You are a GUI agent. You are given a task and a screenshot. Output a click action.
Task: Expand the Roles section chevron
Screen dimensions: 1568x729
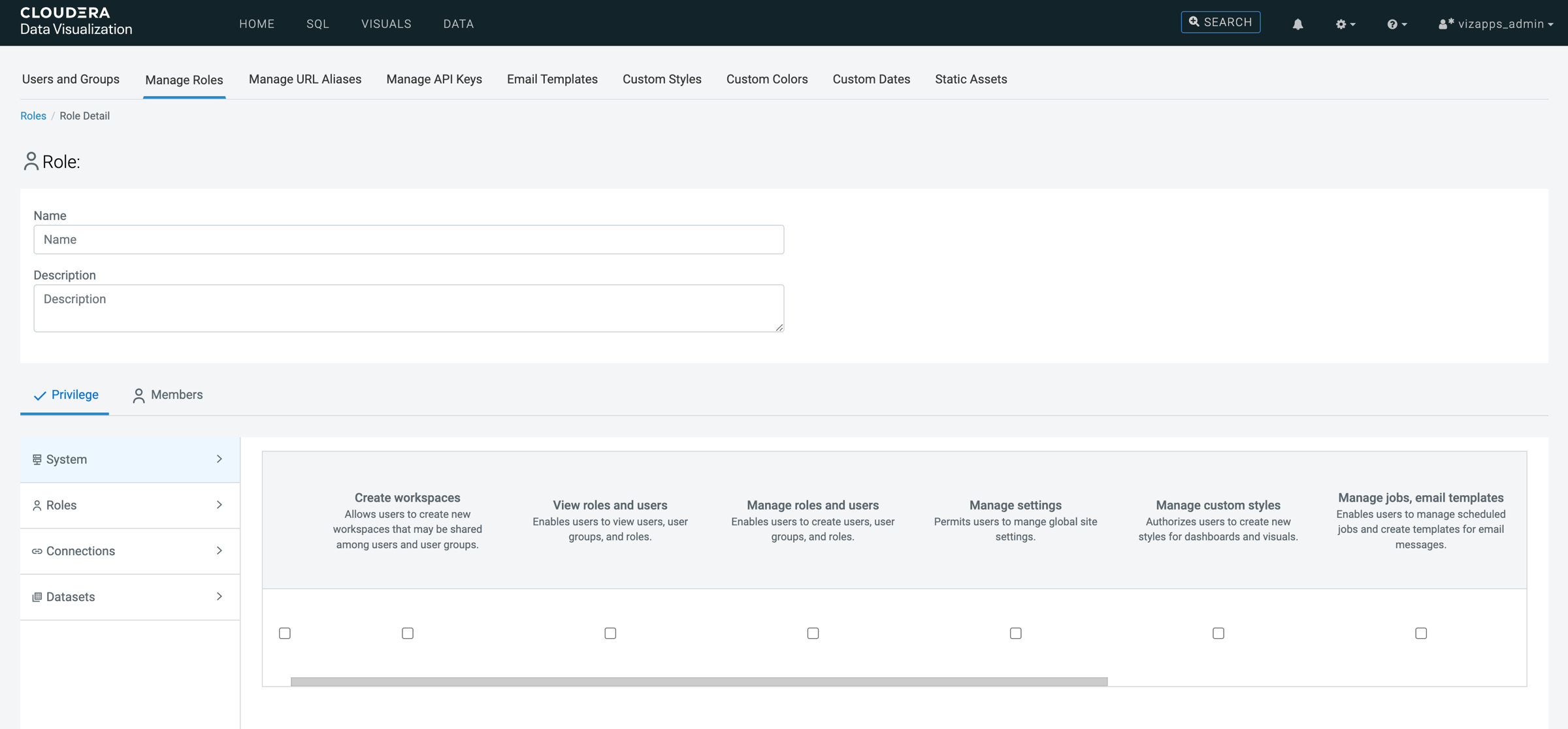220,505
